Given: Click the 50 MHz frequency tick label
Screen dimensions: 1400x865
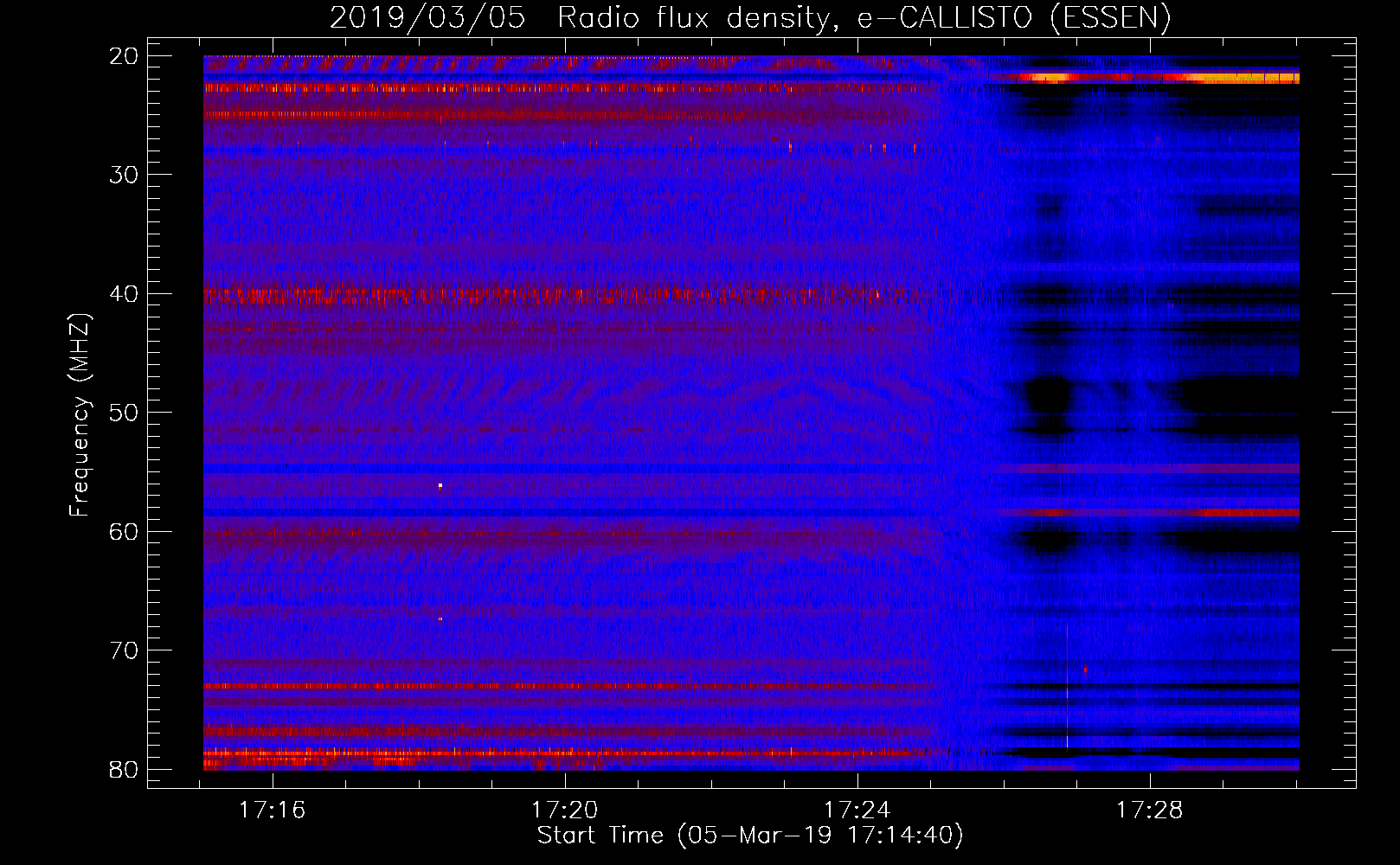Looking at the screenshot, I should pos(124,413).
